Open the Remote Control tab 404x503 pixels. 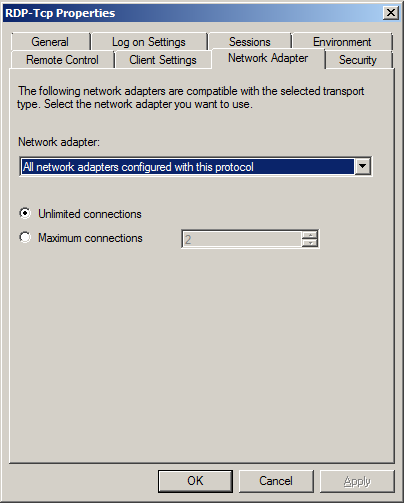point(62,60)
